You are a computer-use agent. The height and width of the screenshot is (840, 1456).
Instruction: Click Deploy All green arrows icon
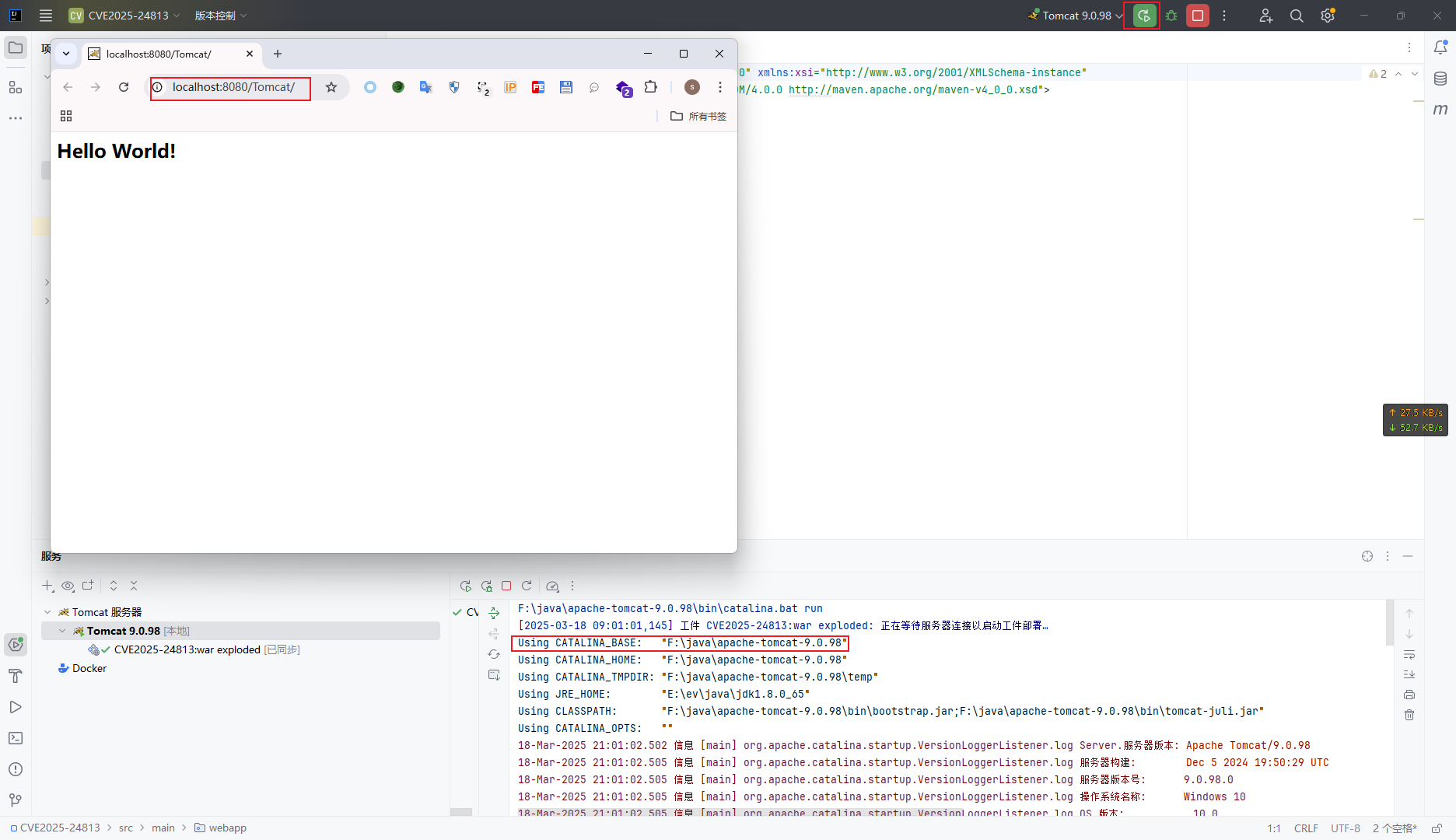click(x=494, y=614)
